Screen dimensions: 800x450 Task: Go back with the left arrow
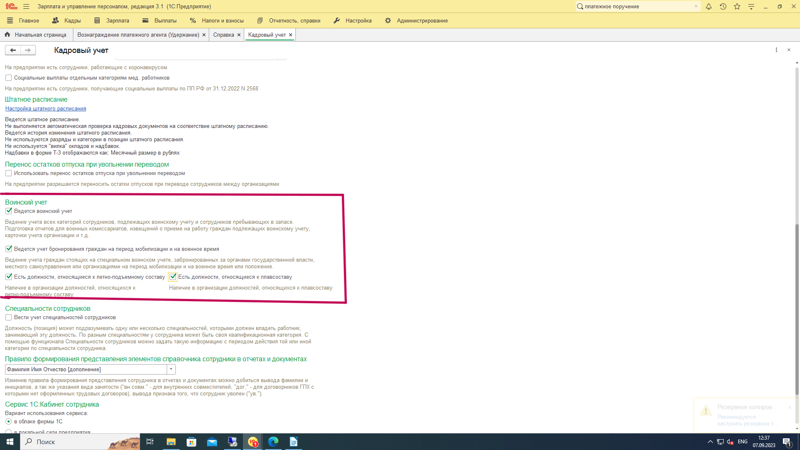click(x=13, y=50)
